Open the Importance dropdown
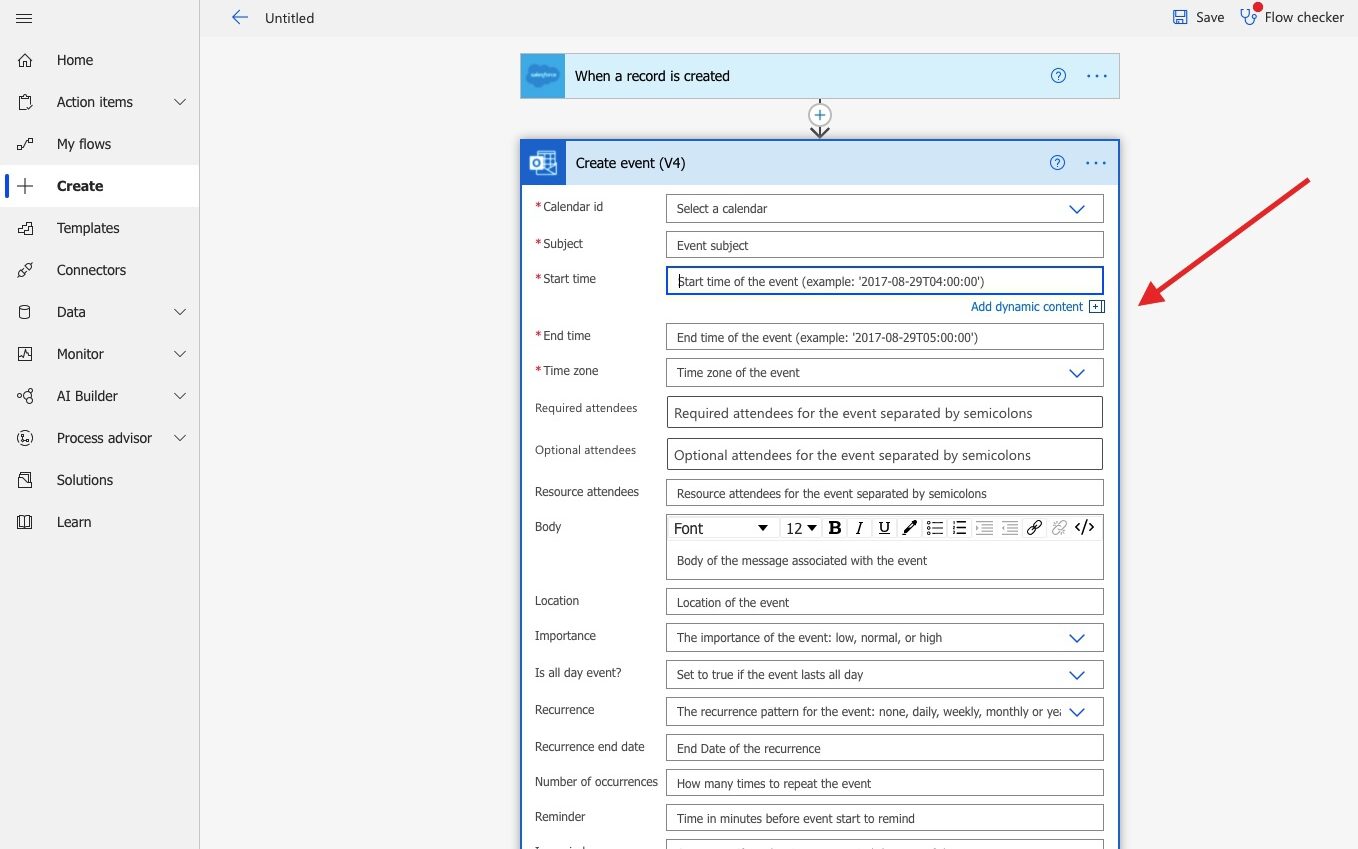Image resolution: width=1358 pixels, height=849 pixels. pos(885,638)
